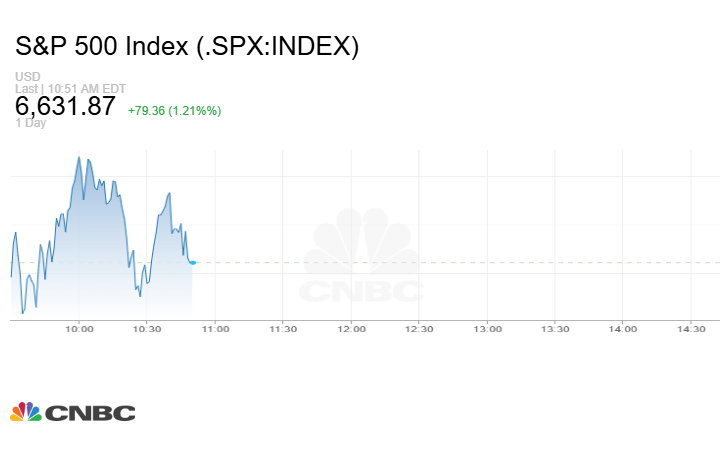The height and width of the screenshot is (450, 720).
Task: Click the 12:00 time axis label
Action: coord(351,329)
